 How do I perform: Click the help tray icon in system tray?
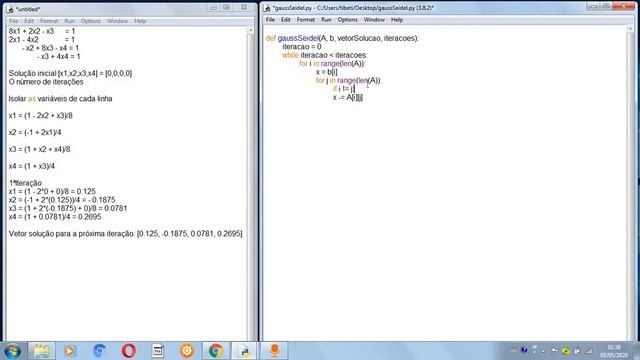pos(524,350)
